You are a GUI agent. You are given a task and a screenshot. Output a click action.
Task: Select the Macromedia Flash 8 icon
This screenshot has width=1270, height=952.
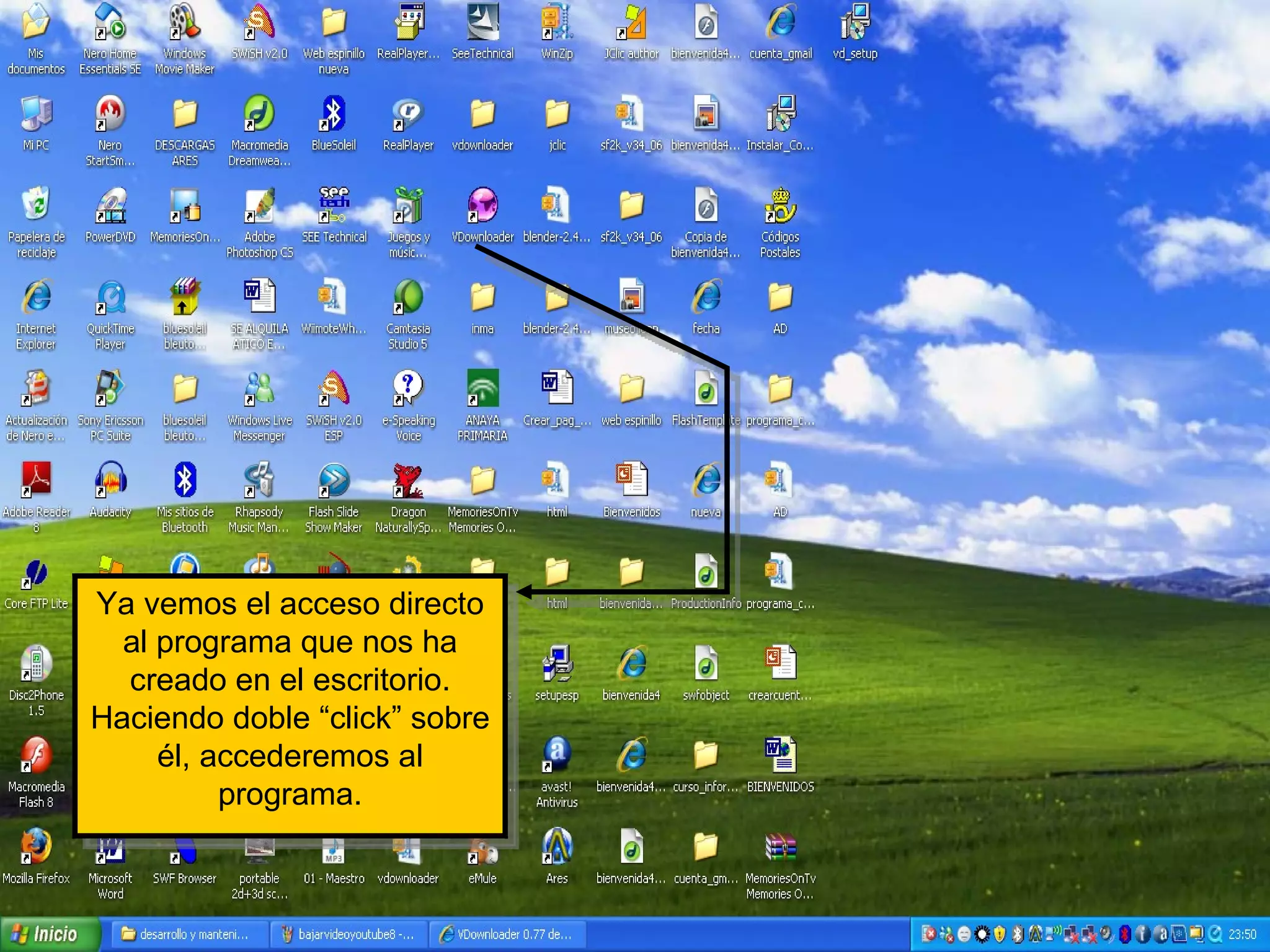pos(36,756)
